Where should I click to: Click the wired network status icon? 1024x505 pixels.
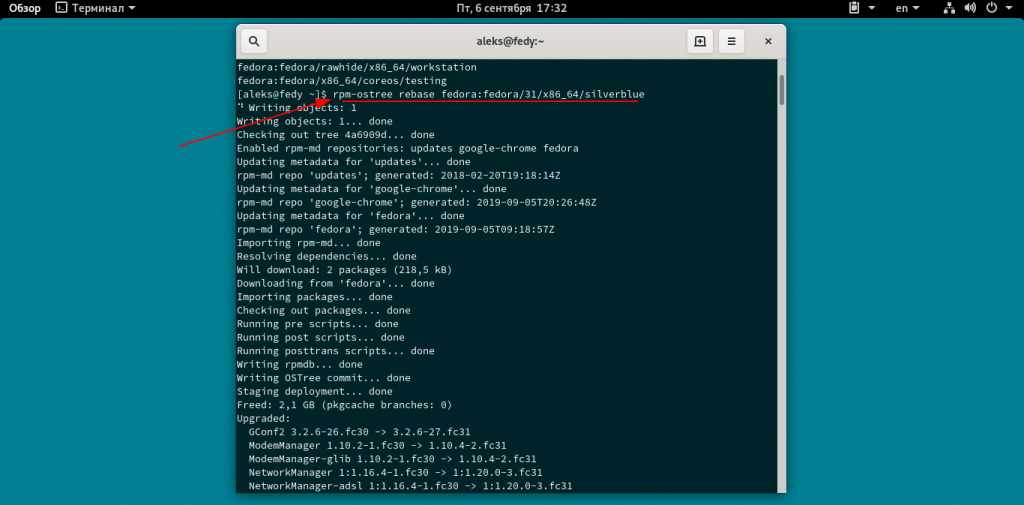tap(951, 8)
